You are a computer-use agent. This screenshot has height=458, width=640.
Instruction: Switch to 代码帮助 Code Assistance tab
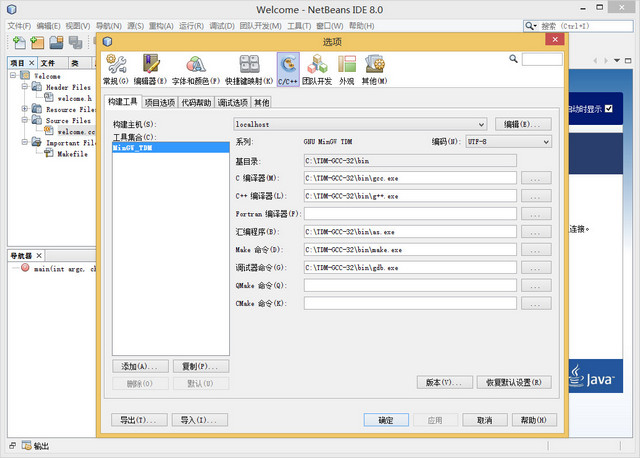coord(196,102)
